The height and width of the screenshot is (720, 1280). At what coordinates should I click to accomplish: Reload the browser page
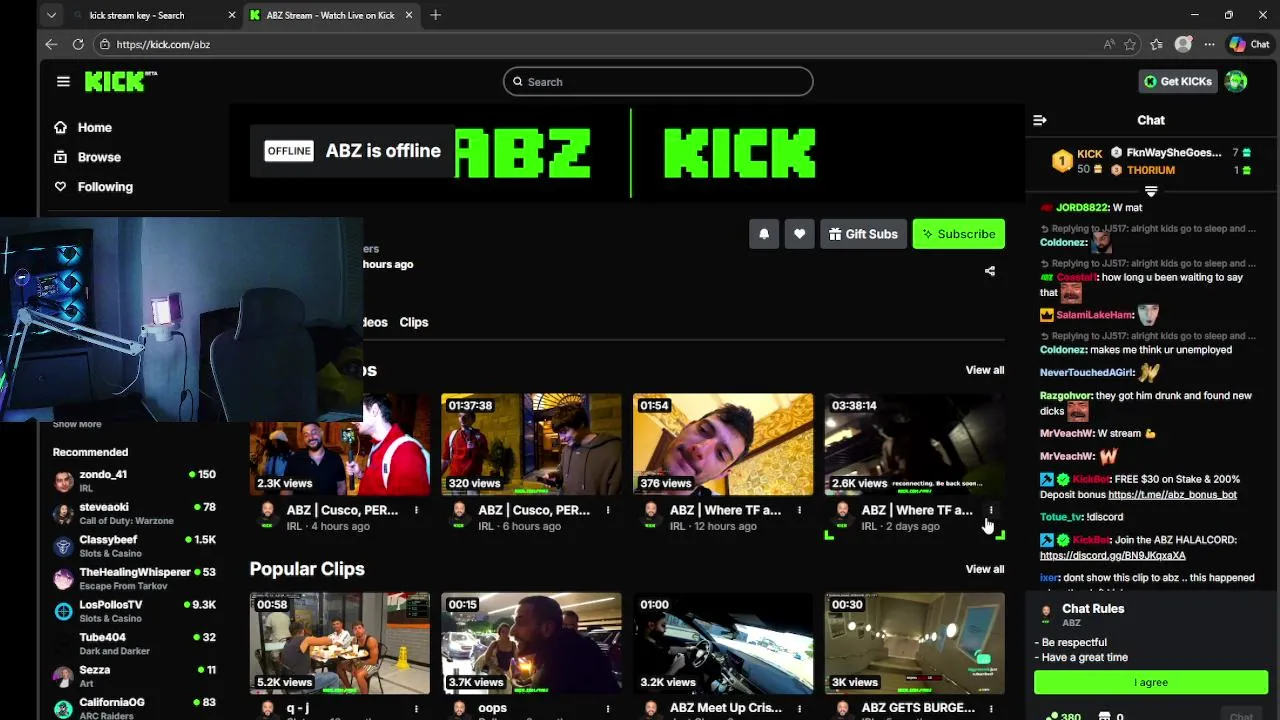pos(78,44)
